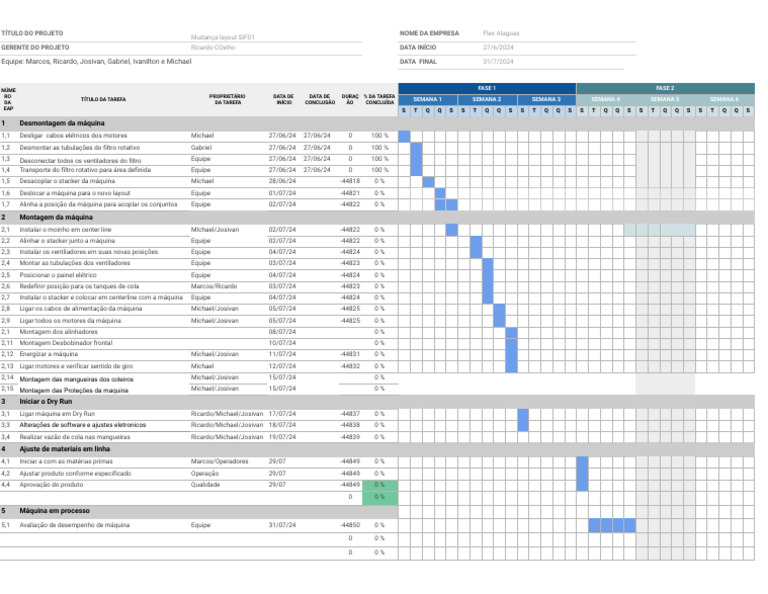The height and width of the screenshot is (594, 768).
Task: Select the duration value '-44818'
Action: coord(350,181)
